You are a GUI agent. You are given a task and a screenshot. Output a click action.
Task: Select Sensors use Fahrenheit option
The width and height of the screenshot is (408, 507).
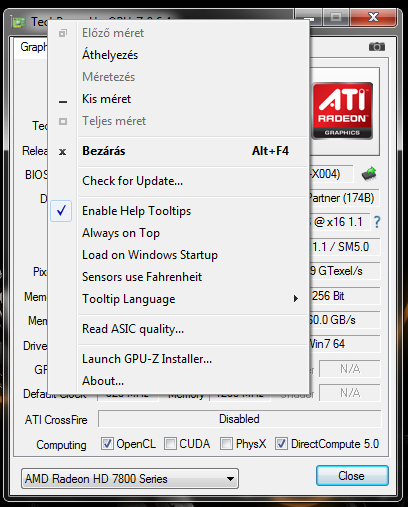pos(178,277)
